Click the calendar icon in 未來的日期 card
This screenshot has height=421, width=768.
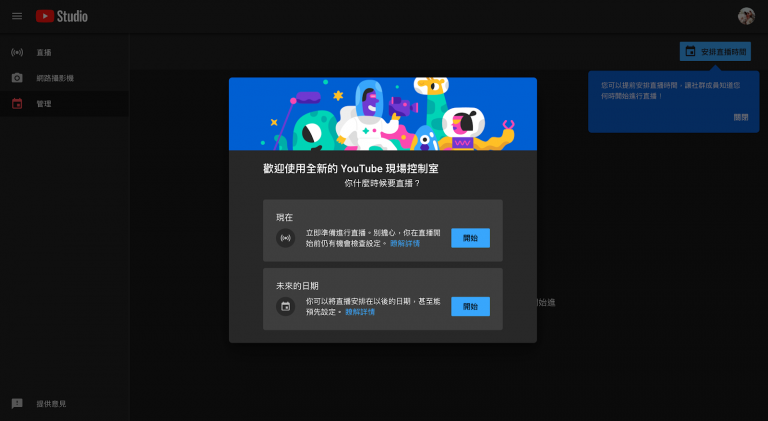tap(286, 307)
